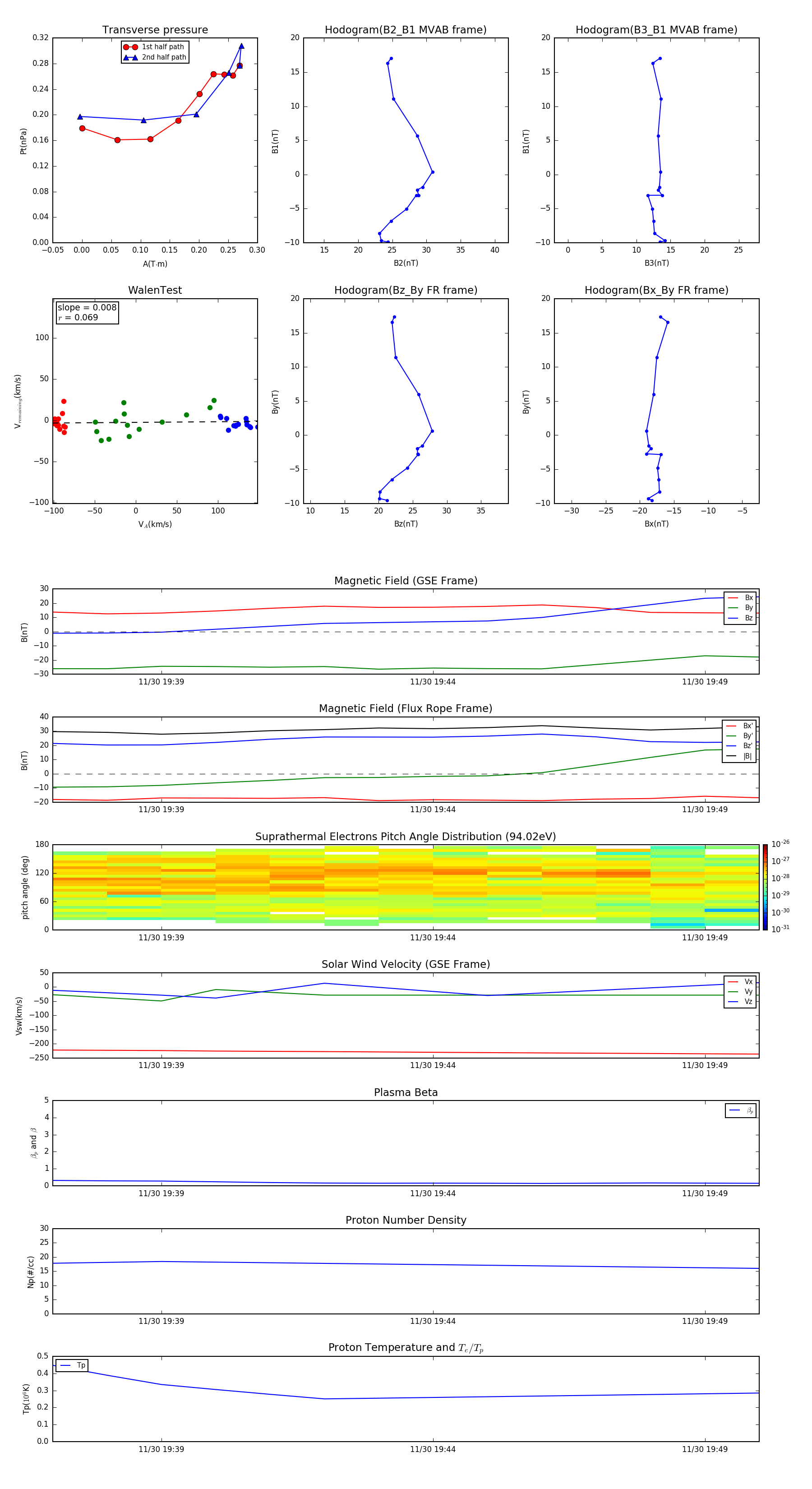This screenshot has width=812, height=1489.
Task: Click the 'B2(nT)' x-axis label
Action: (x=406, y=263)
